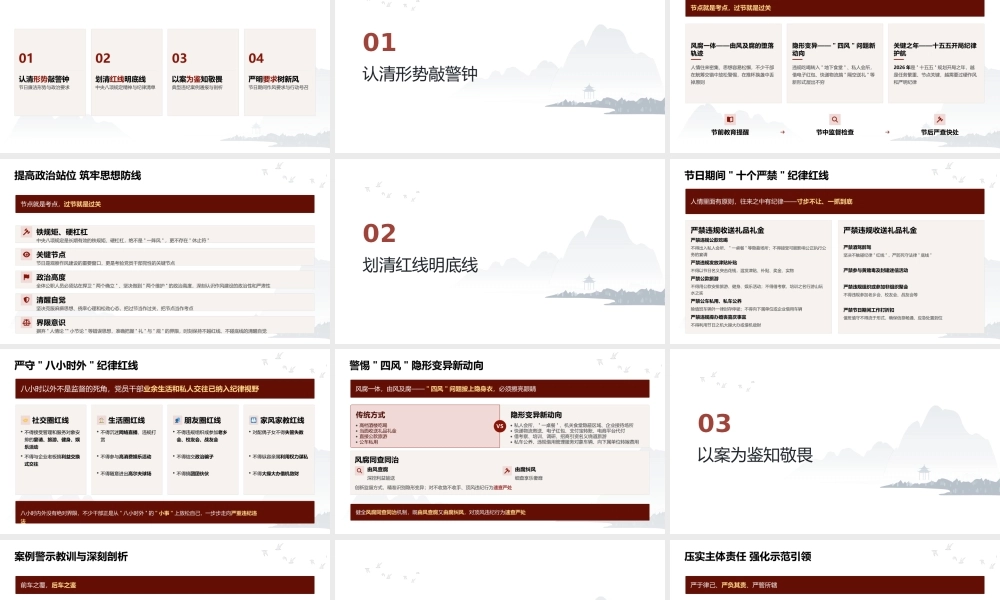Click the icon beside 社交圈红线
Image resolution: width=1000 pixels, height=600 pixels.
tap(26, 420)
